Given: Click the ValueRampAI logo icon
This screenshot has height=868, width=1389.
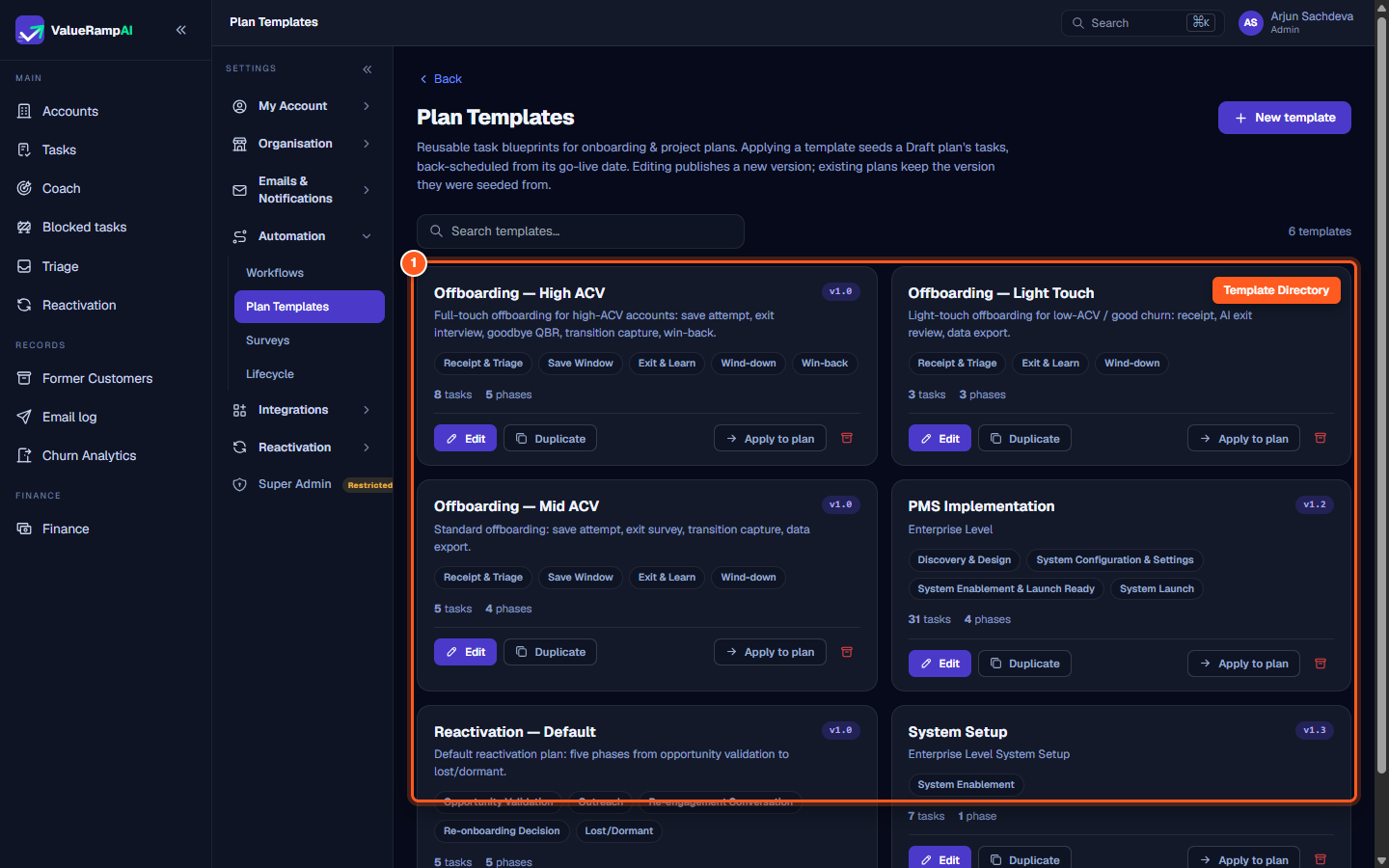Looking at the screenshot, I should [30, 30].
